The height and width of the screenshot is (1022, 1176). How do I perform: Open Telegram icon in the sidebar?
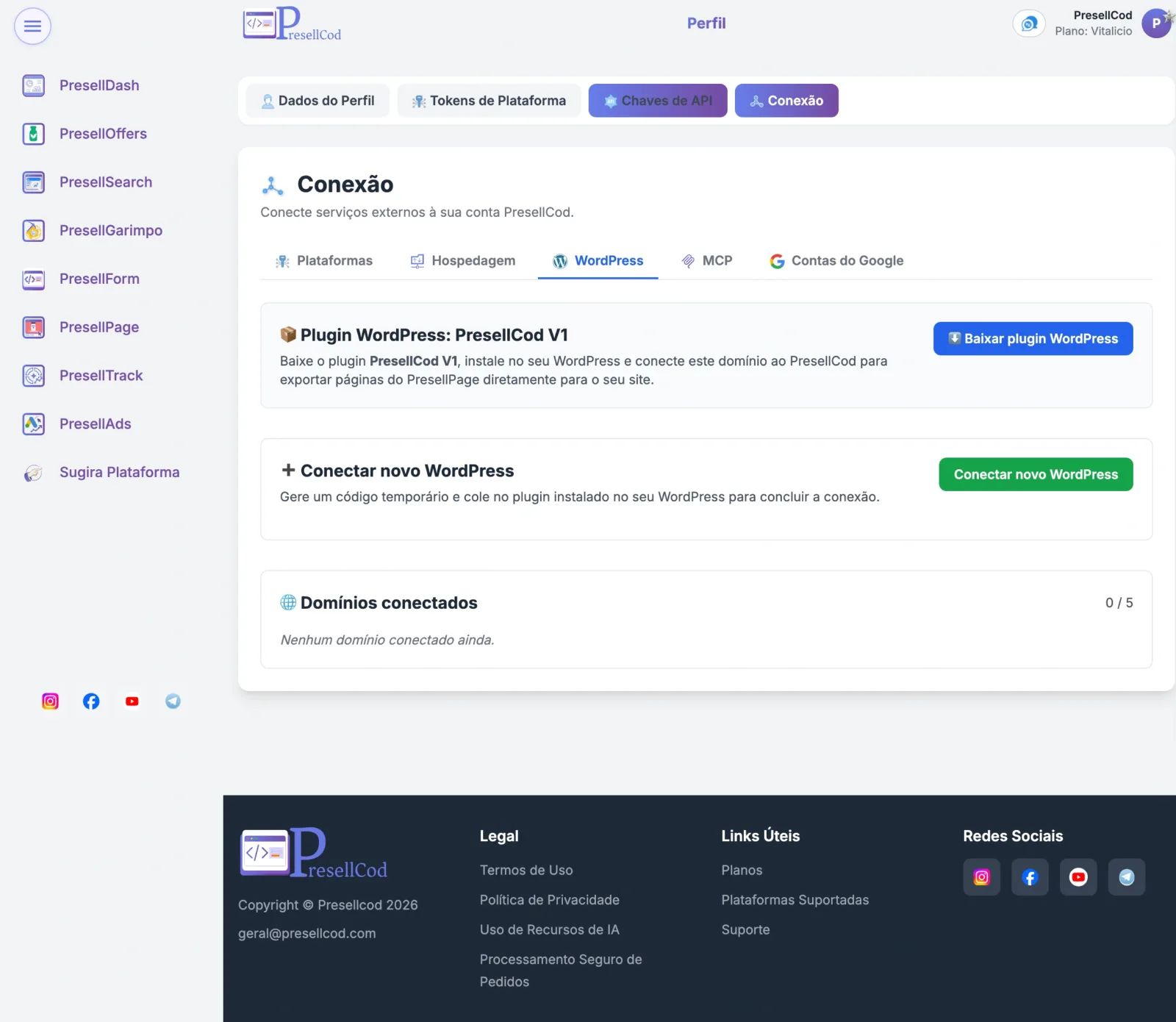[173, 701]
